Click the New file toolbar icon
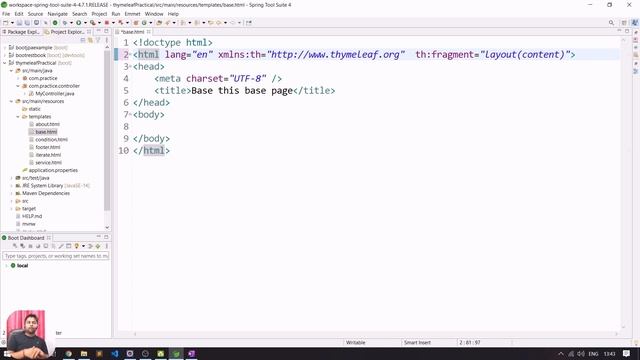640x360 pixels. pos(6,23)
